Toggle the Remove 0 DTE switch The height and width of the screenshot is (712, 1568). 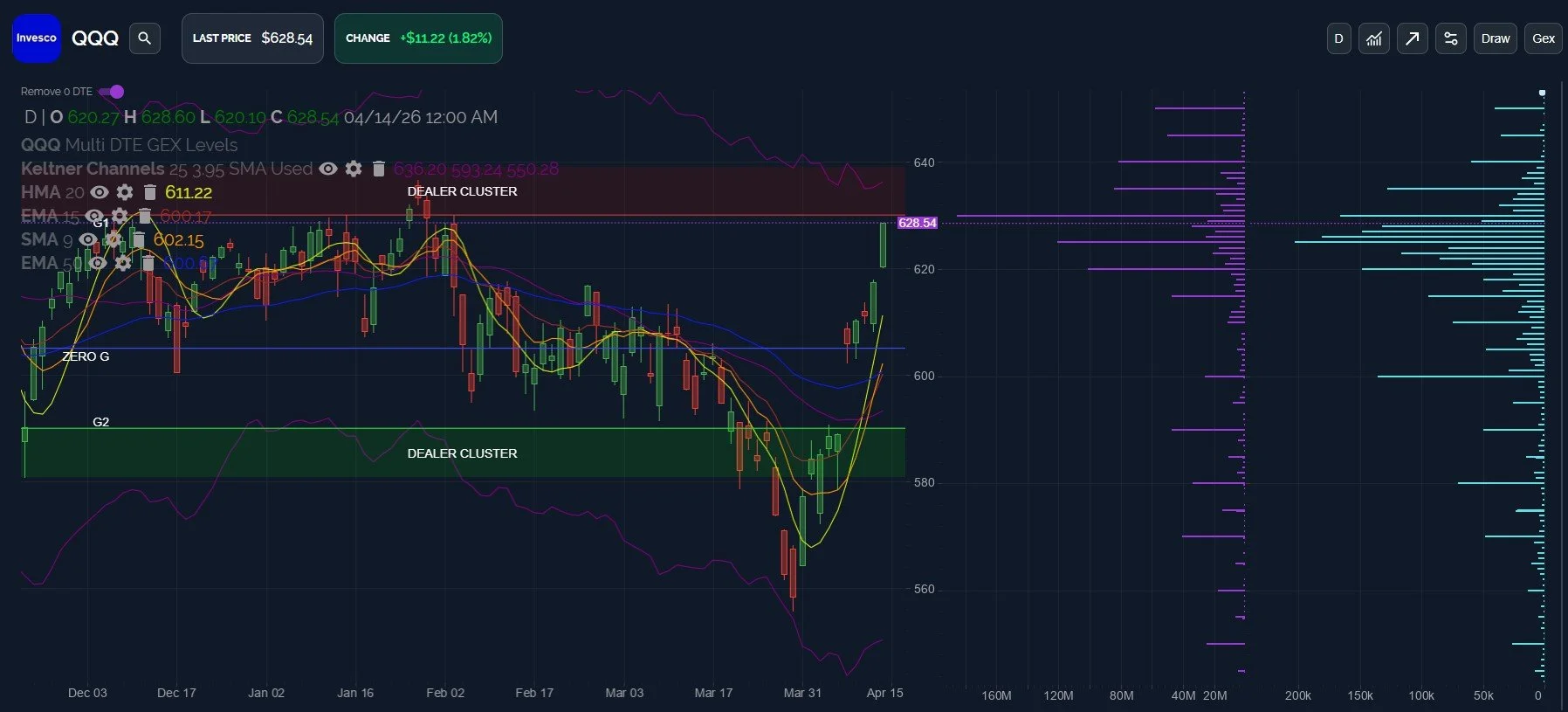pyautogui.click(x=111, y=92)
